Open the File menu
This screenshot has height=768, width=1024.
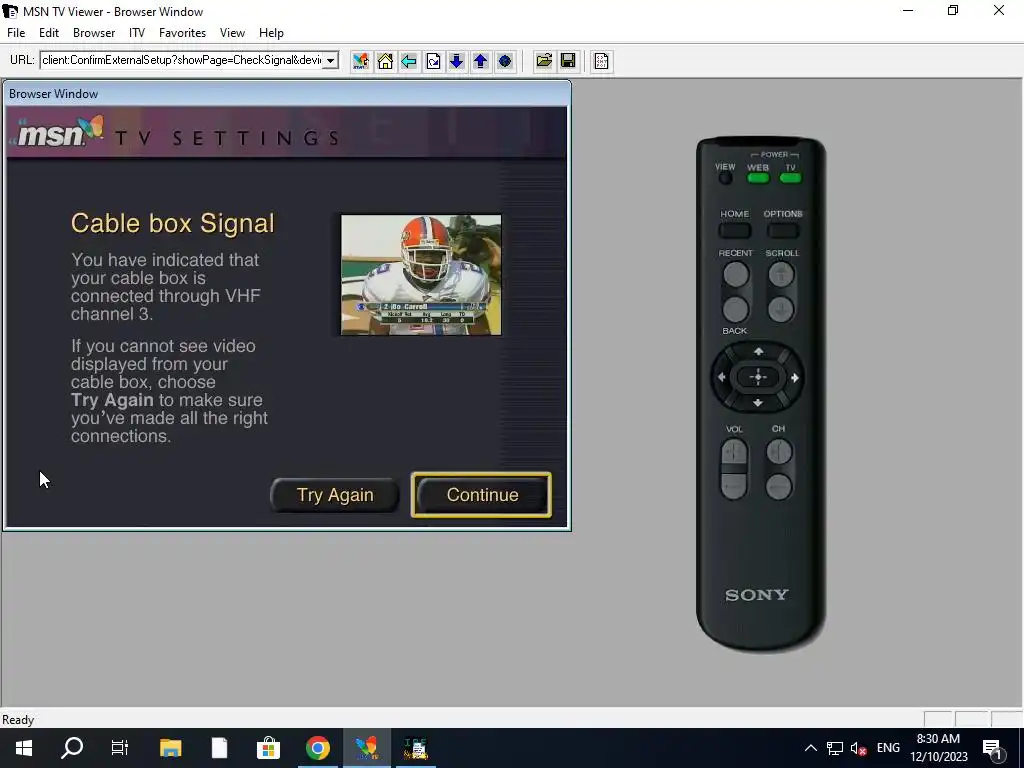16,33
